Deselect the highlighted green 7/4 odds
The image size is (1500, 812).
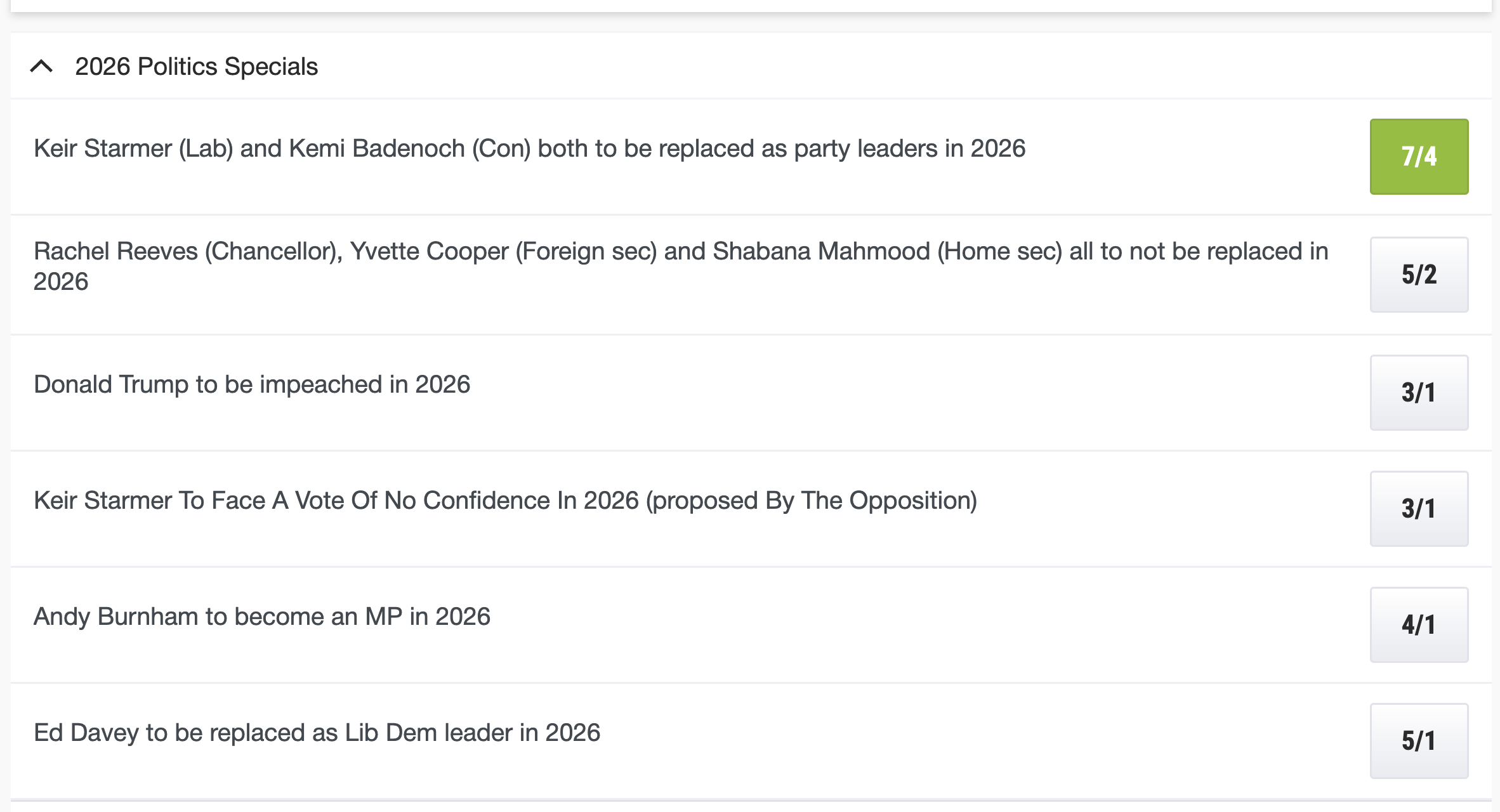tap(1419, 157)
